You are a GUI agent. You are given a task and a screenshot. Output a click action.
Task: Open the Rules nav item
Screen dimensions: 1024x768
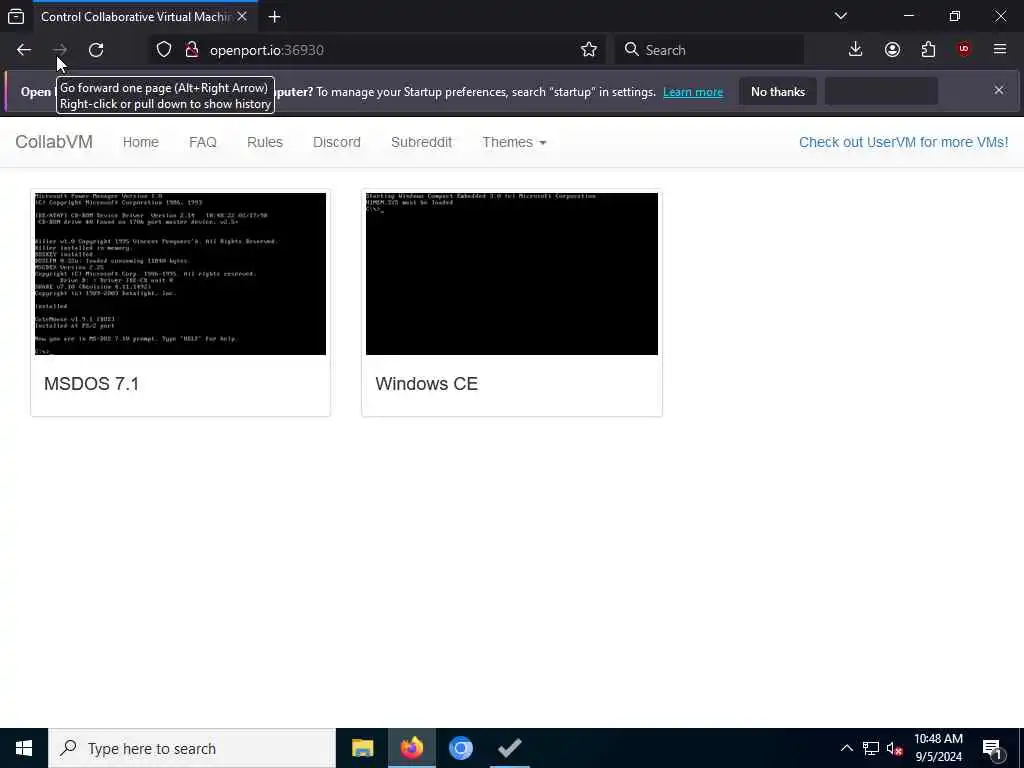(264, 142)
